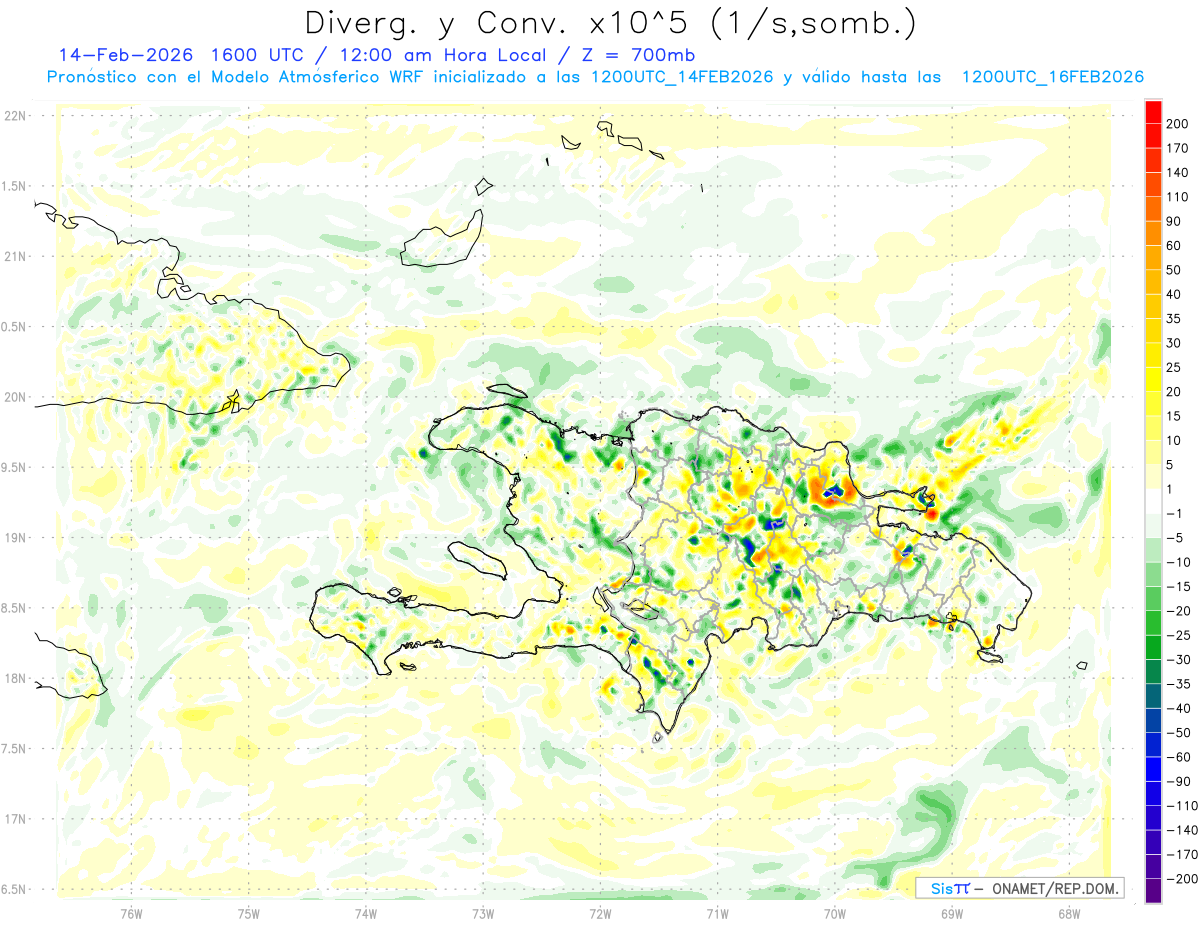Screen dimensions: 1200x927
Task: Click the '6.5N' latitude label
Action: coord(15,889)
